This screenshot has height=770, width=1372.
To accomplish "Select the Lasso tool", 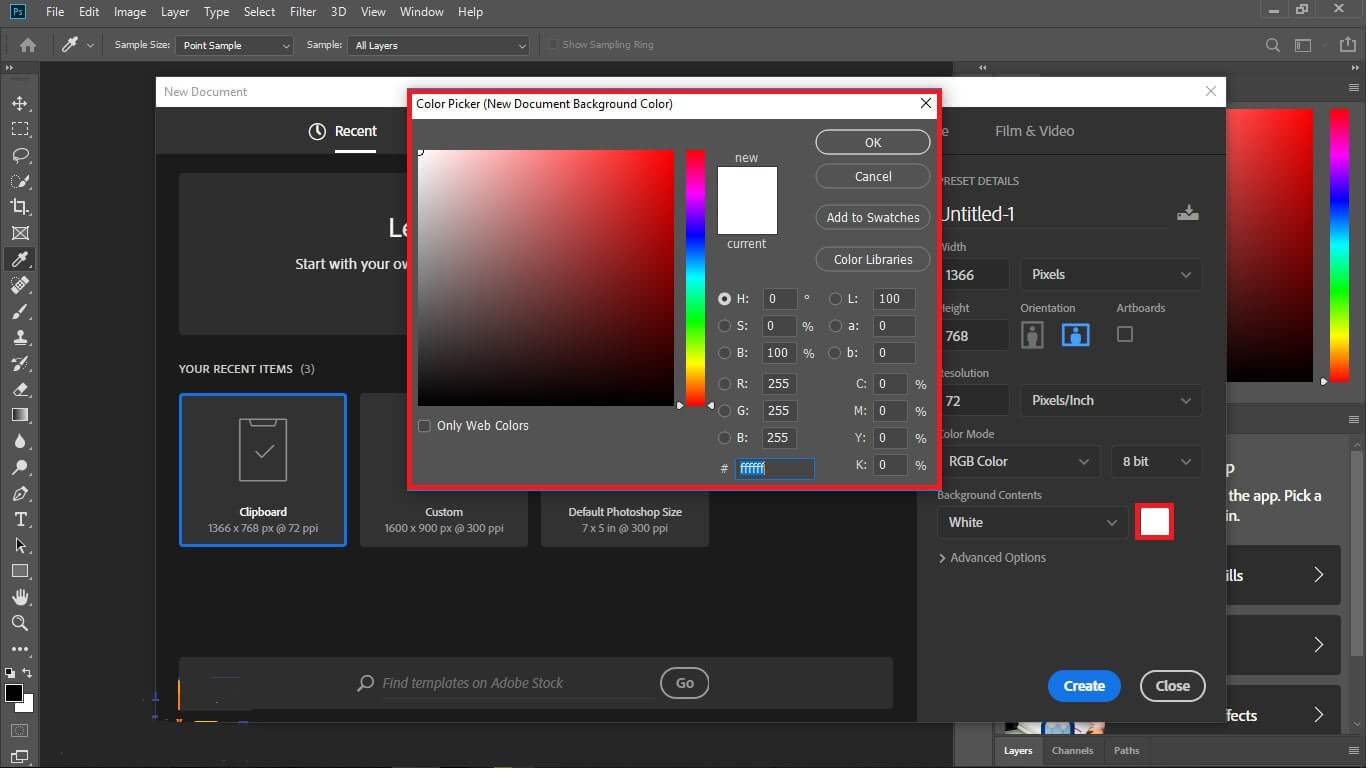I will pyautogui.click(x=19, y=155).
